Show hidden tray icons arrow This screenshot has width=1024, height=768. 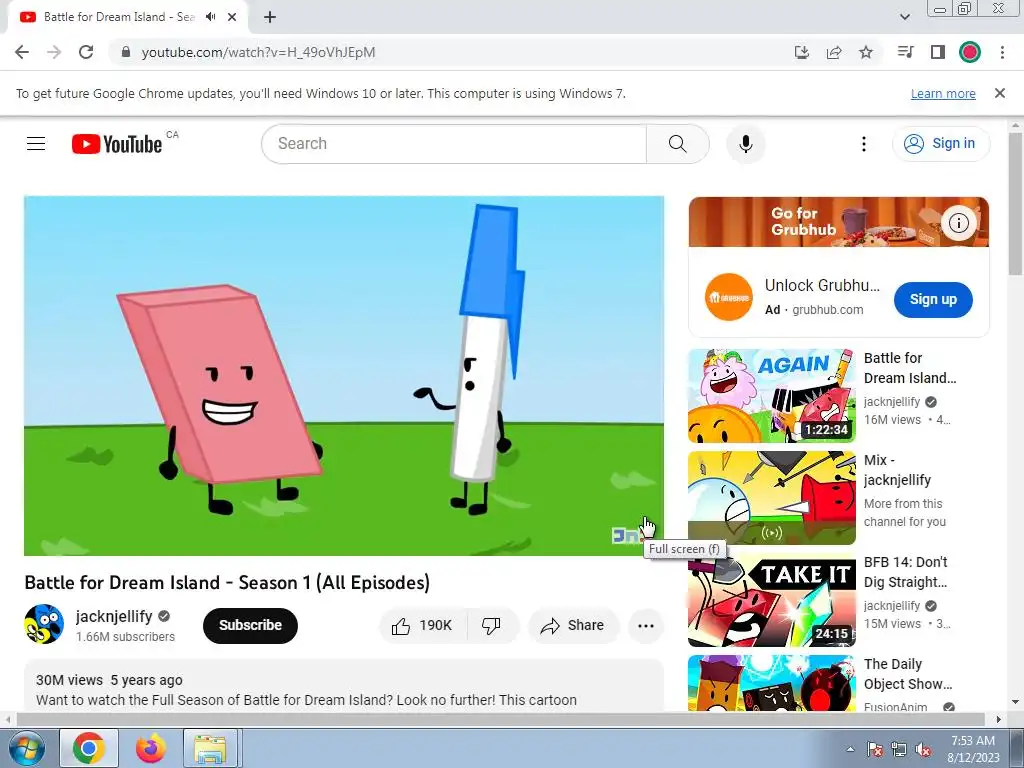coord(850,749)
